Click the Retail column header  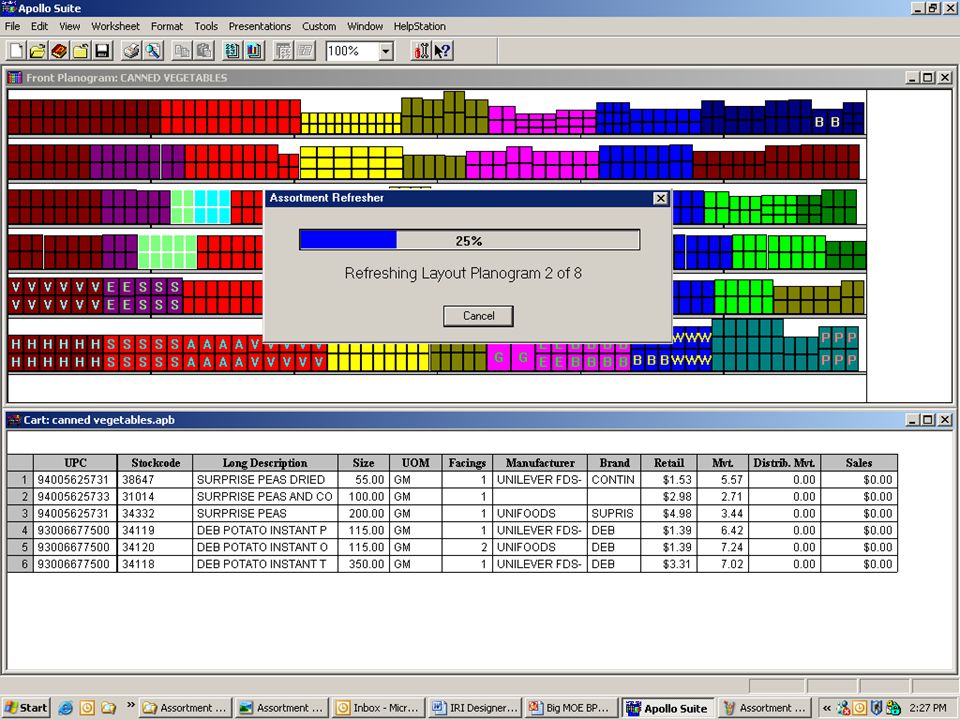click(669, 463)
